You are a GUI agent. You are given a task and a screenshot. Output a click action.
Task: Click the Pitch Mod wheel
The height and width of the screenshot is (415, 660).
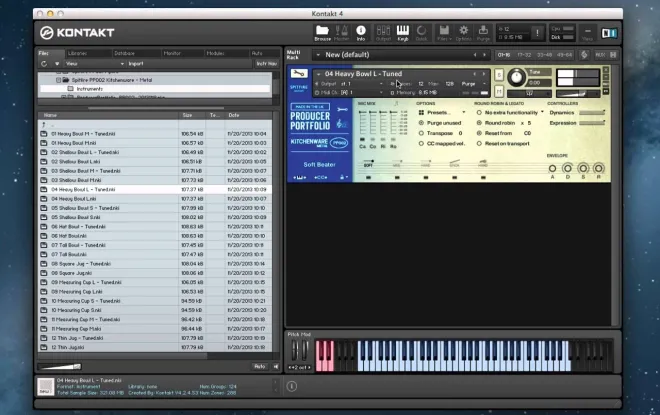294,350
